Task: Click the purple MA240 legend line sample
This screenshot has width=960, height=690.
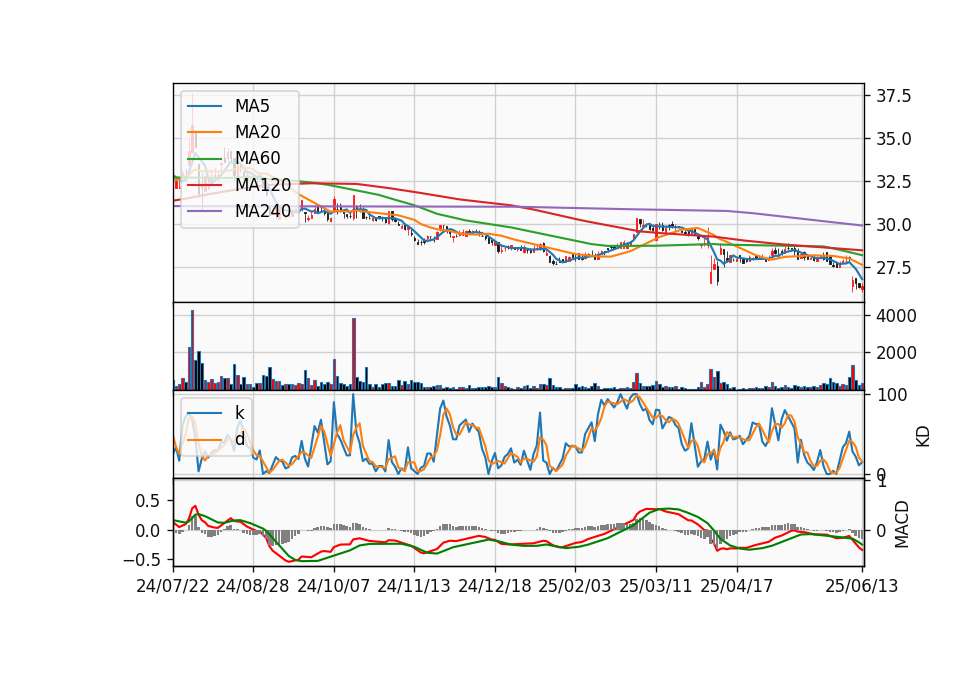Action: (204, 211)
